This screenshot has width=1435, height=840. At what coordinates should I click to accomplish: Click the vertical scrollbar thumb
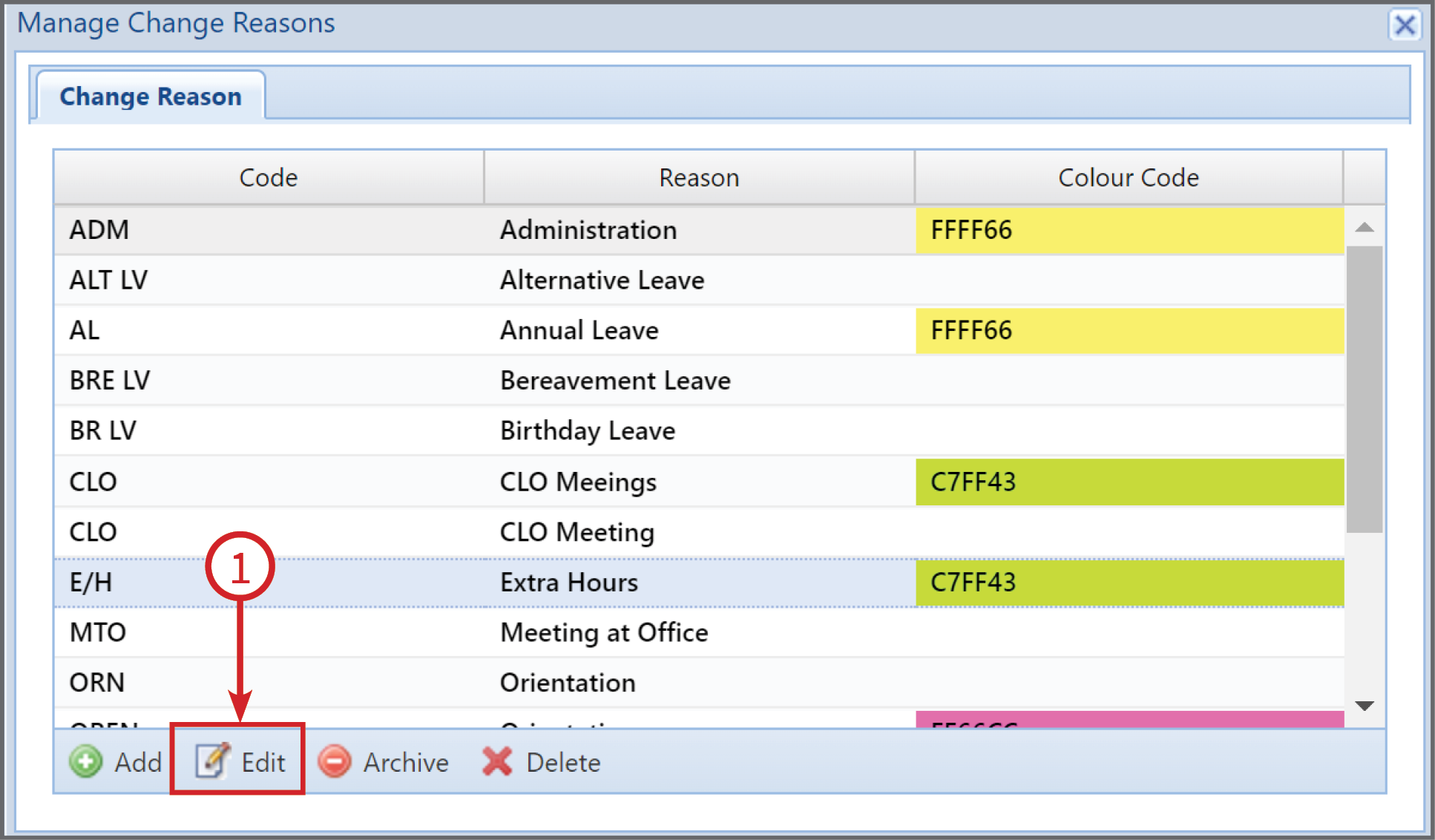click(1365, 390)
